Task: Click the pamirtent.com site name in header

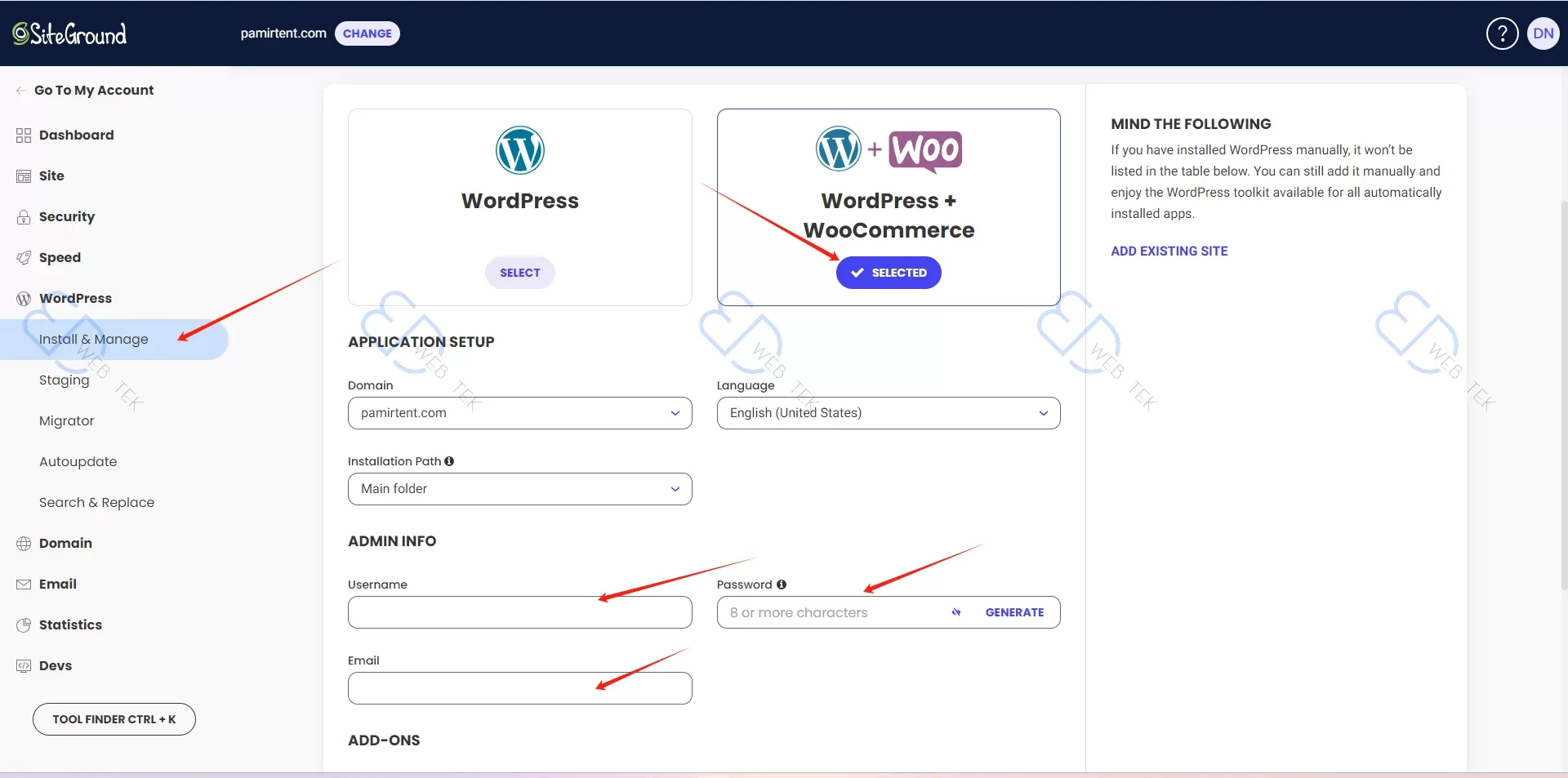Action: click(283, 33)
